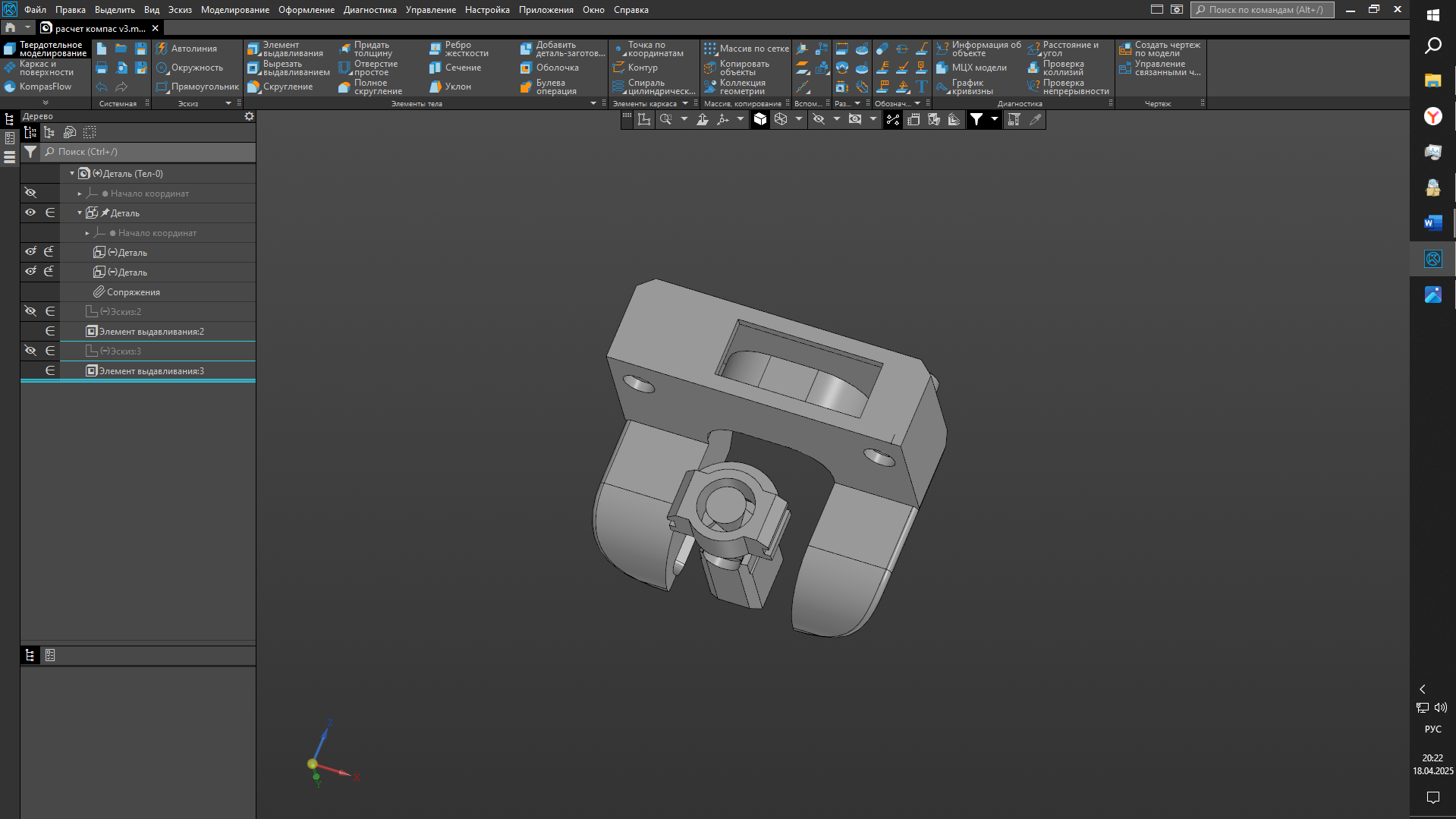Toggle visibility of the Эскиз:3 sketch
Screen dimensions: 1456x819
[30, 351]
